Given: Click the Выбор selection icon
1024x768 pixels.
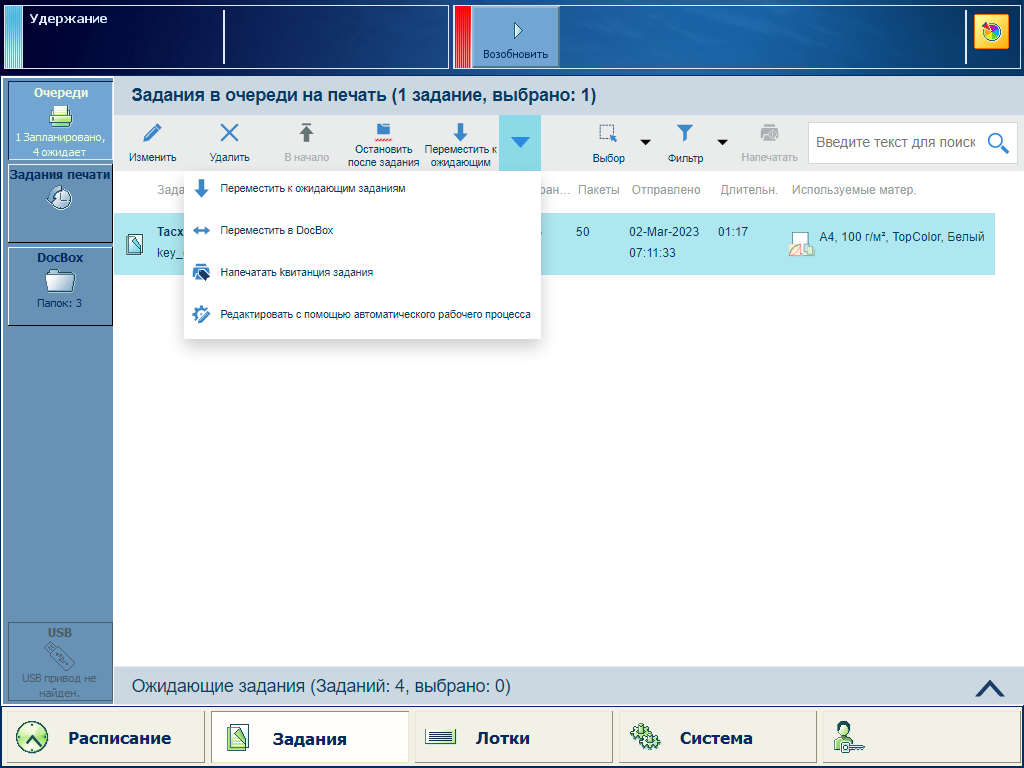Looking at the screenshot, I should (x=608, y=134).
